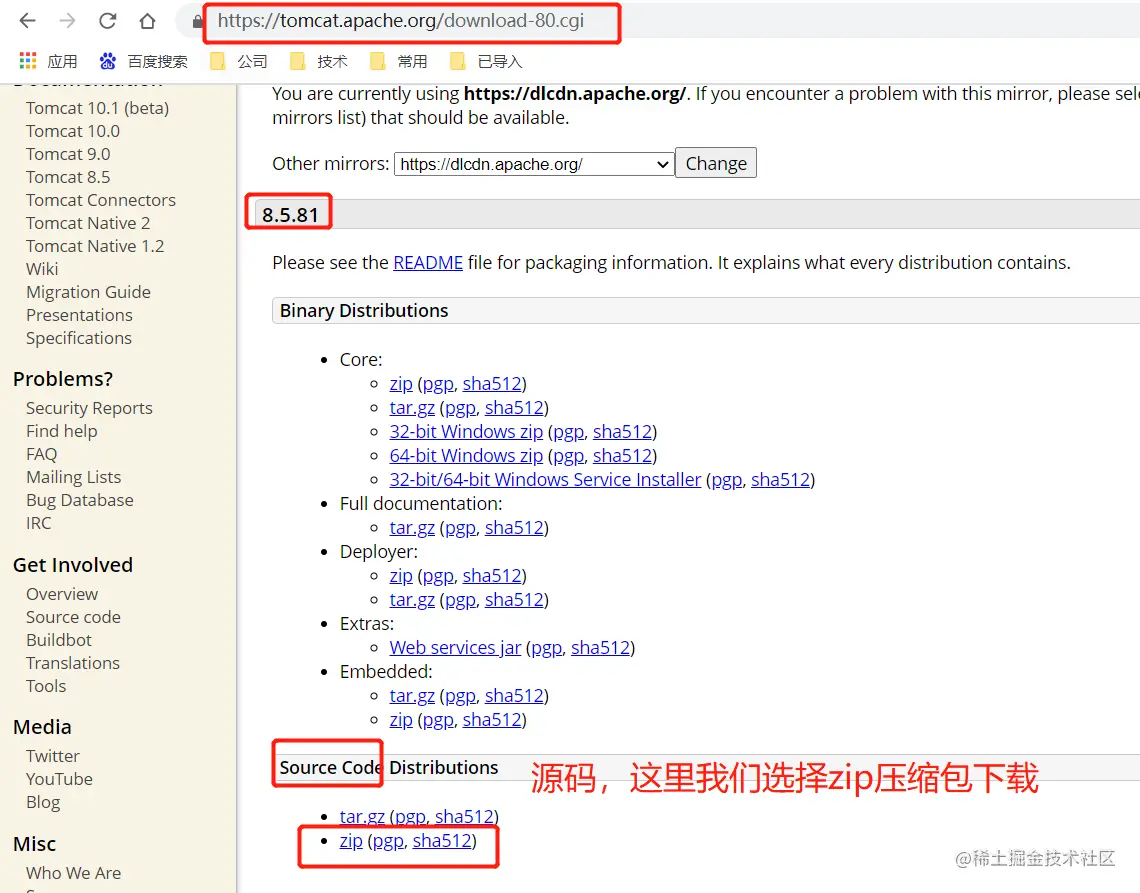Download the Embedded tar.gz
This screenshot has width=1140, height=893.
[x=412, y=696]
